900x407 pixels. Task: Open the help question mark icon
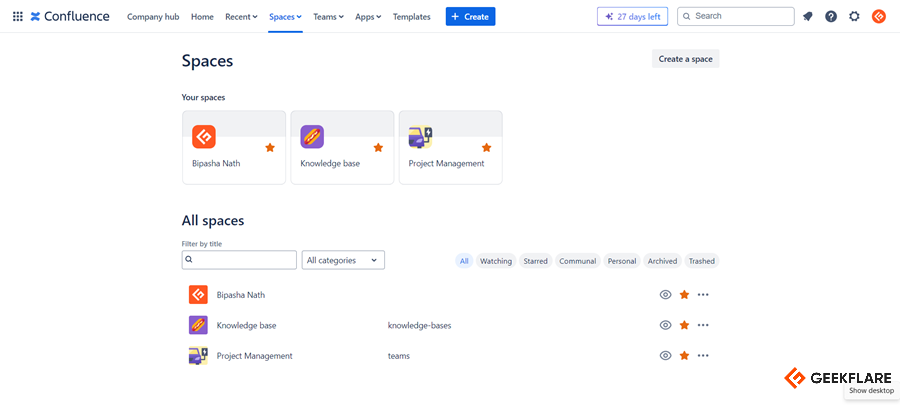coord(831,17)
